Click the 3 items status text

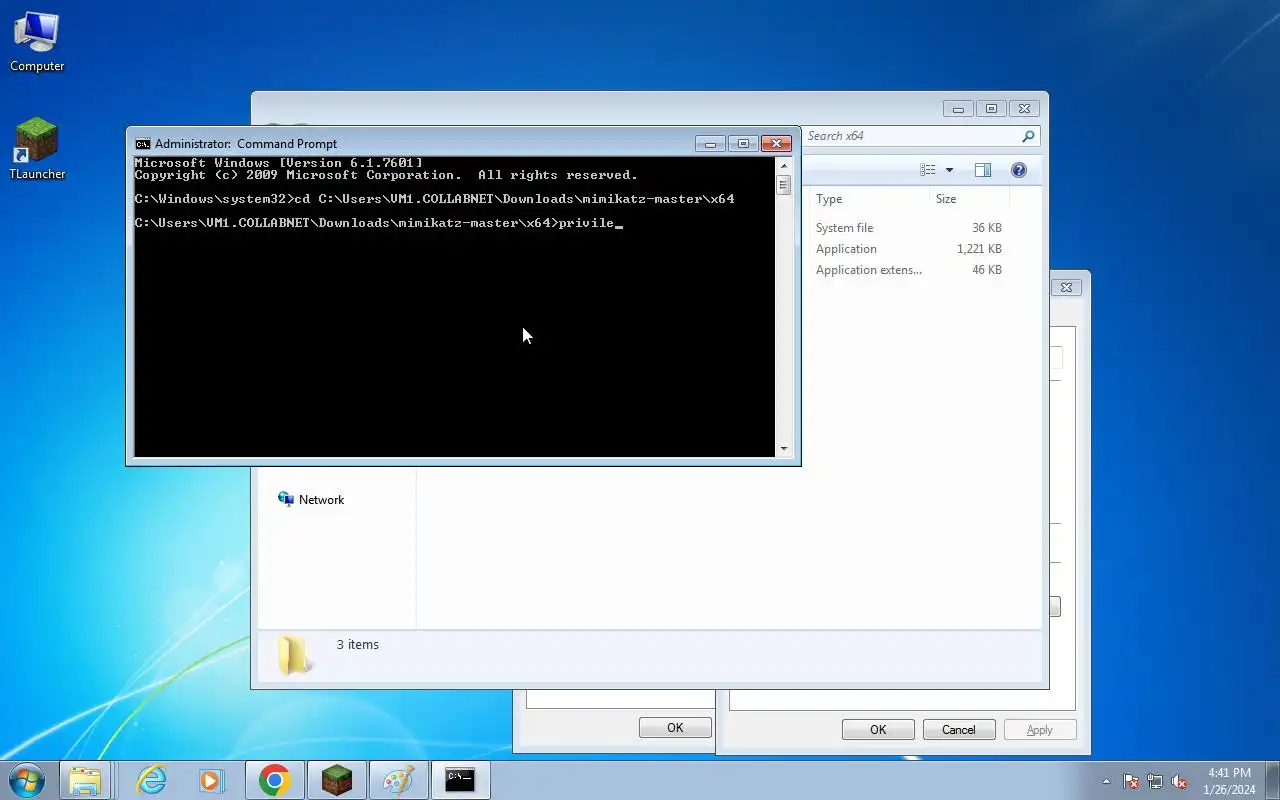pyautogui.click(x=357, y=645)
